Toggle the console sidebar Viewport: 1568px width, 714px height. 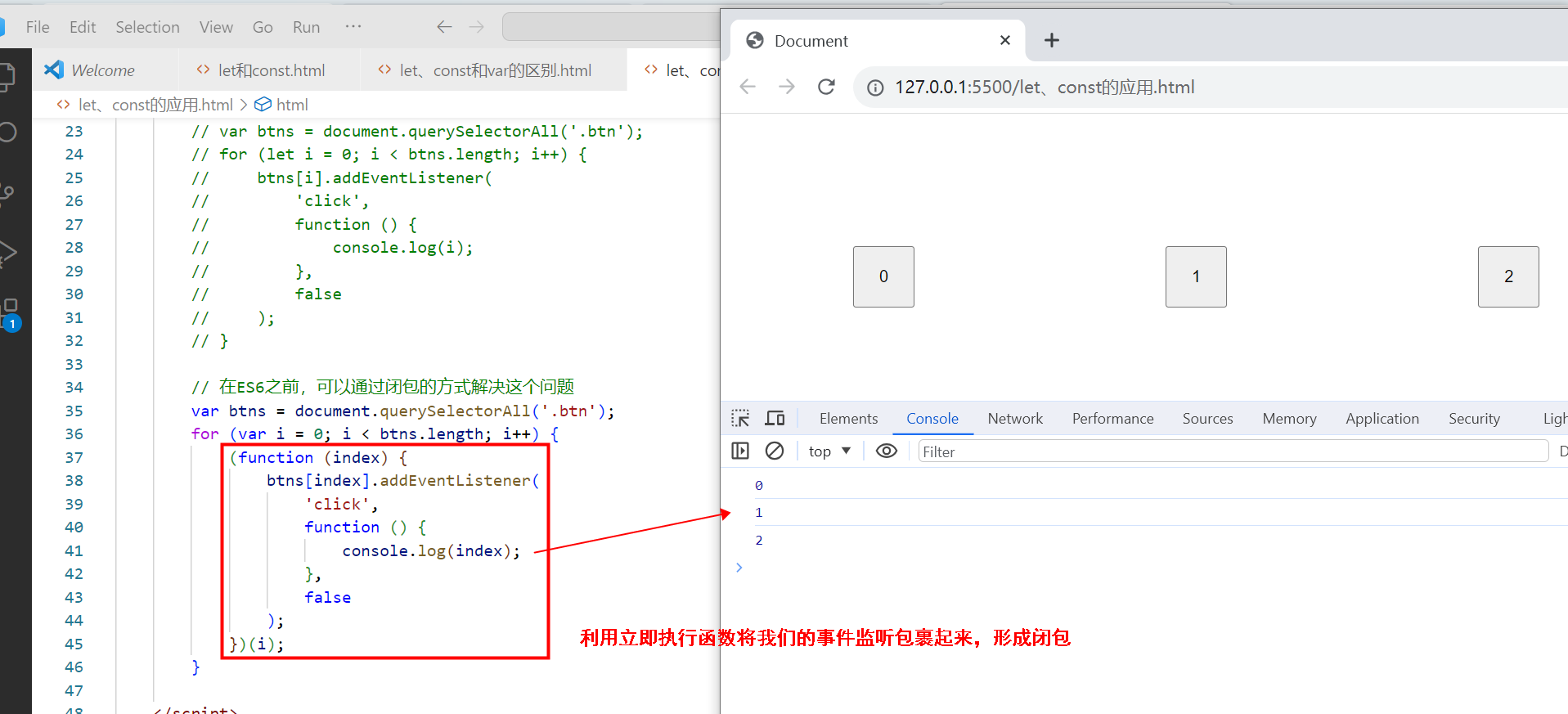pyautogui.click(x=740, y=451)
